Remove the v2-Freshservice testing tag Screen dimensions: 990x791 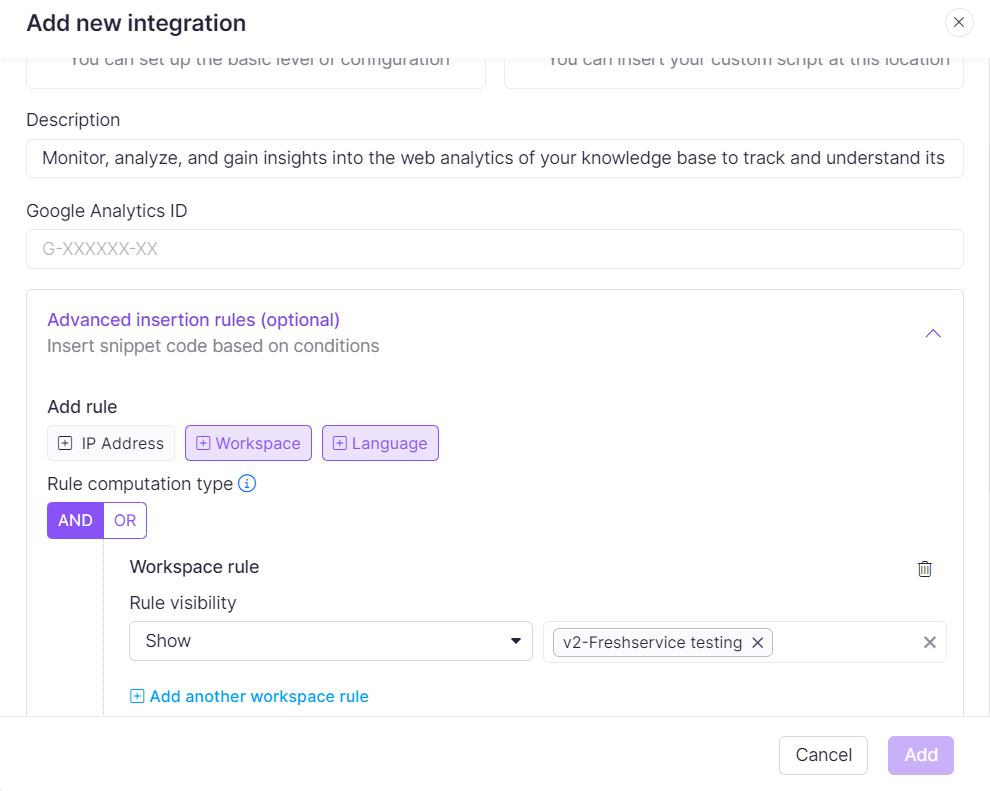(758, 643)
